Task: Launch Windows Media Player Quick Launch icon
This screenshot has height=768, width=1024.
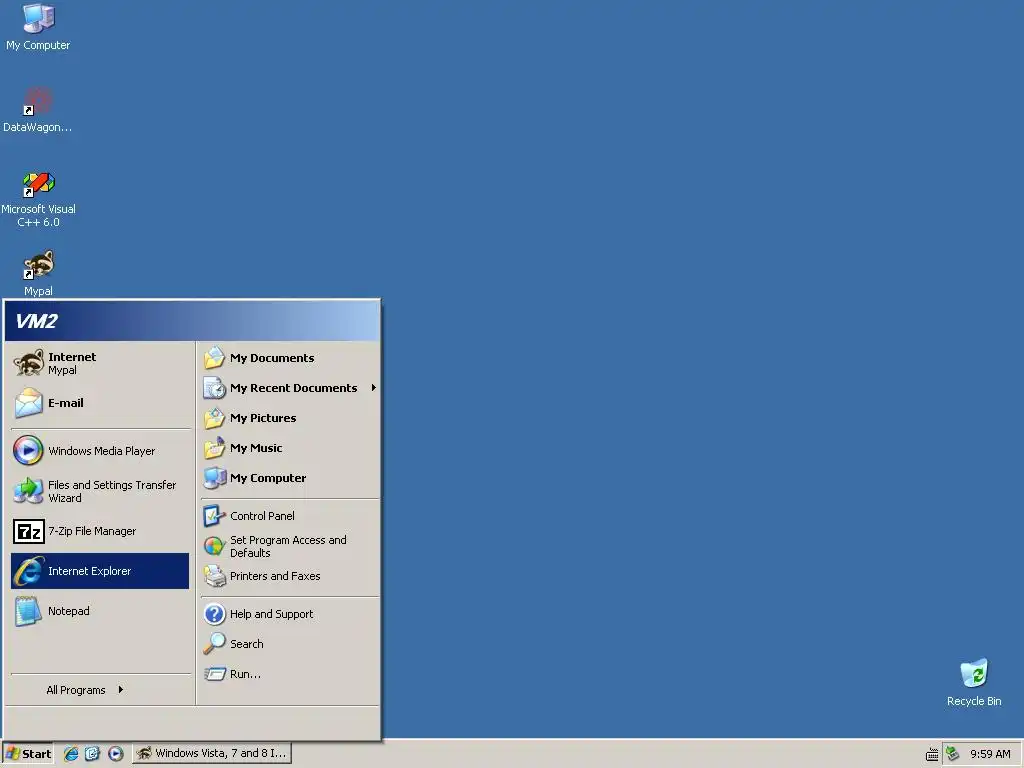Action: point(116,754)
